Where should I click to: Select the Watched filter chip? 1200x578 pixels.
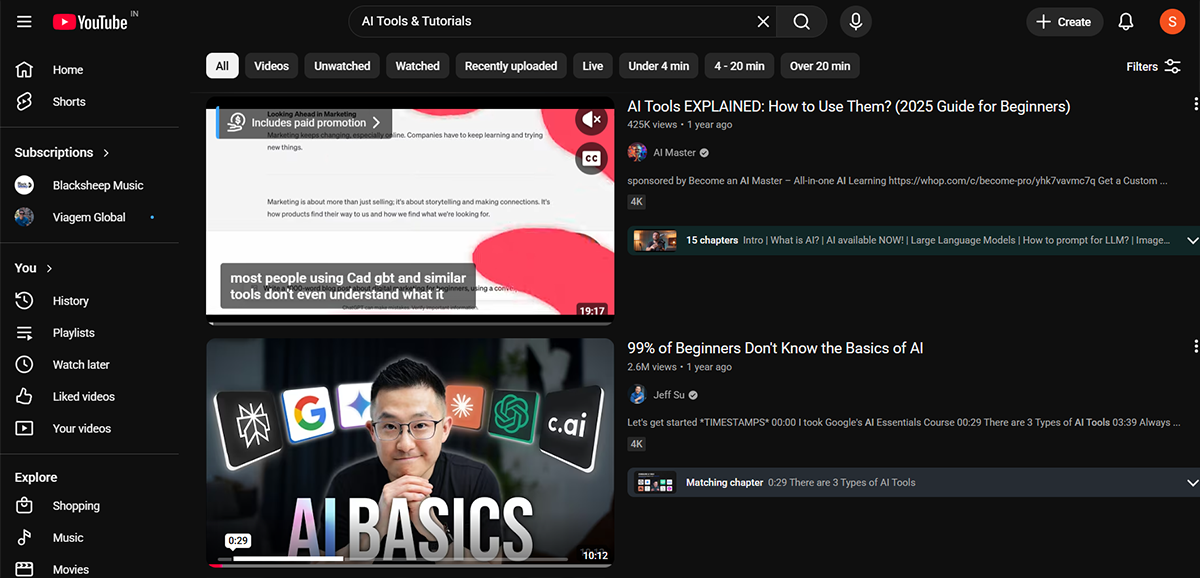tap(417, 66)
